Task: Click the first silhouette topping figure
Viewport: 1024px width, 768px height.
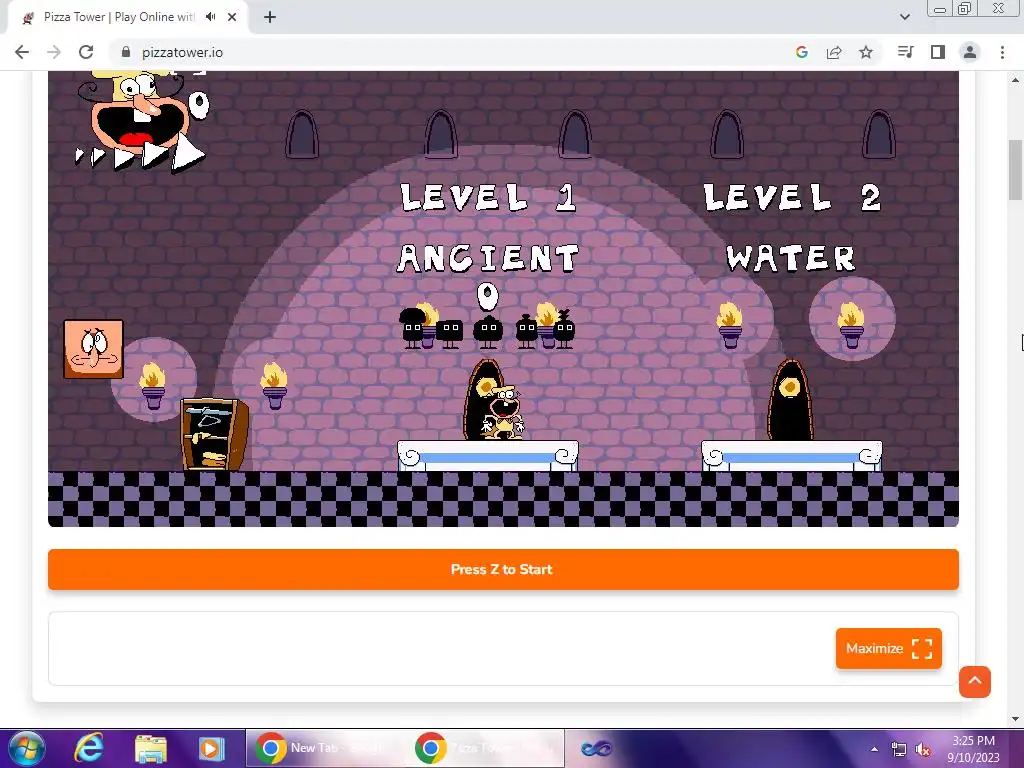Action: (x=413, y=328)
